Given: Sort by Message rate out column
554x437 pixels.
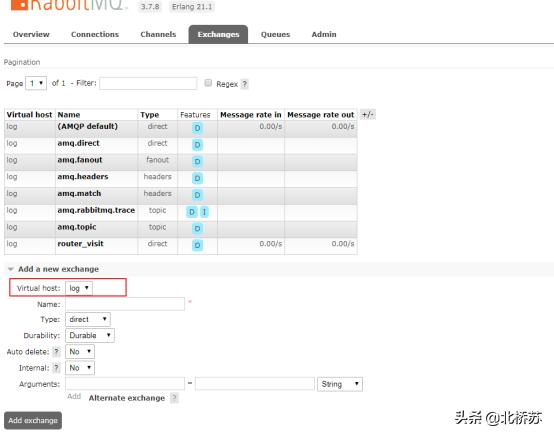Looking at the screenshot, I should tap(320, 114).
